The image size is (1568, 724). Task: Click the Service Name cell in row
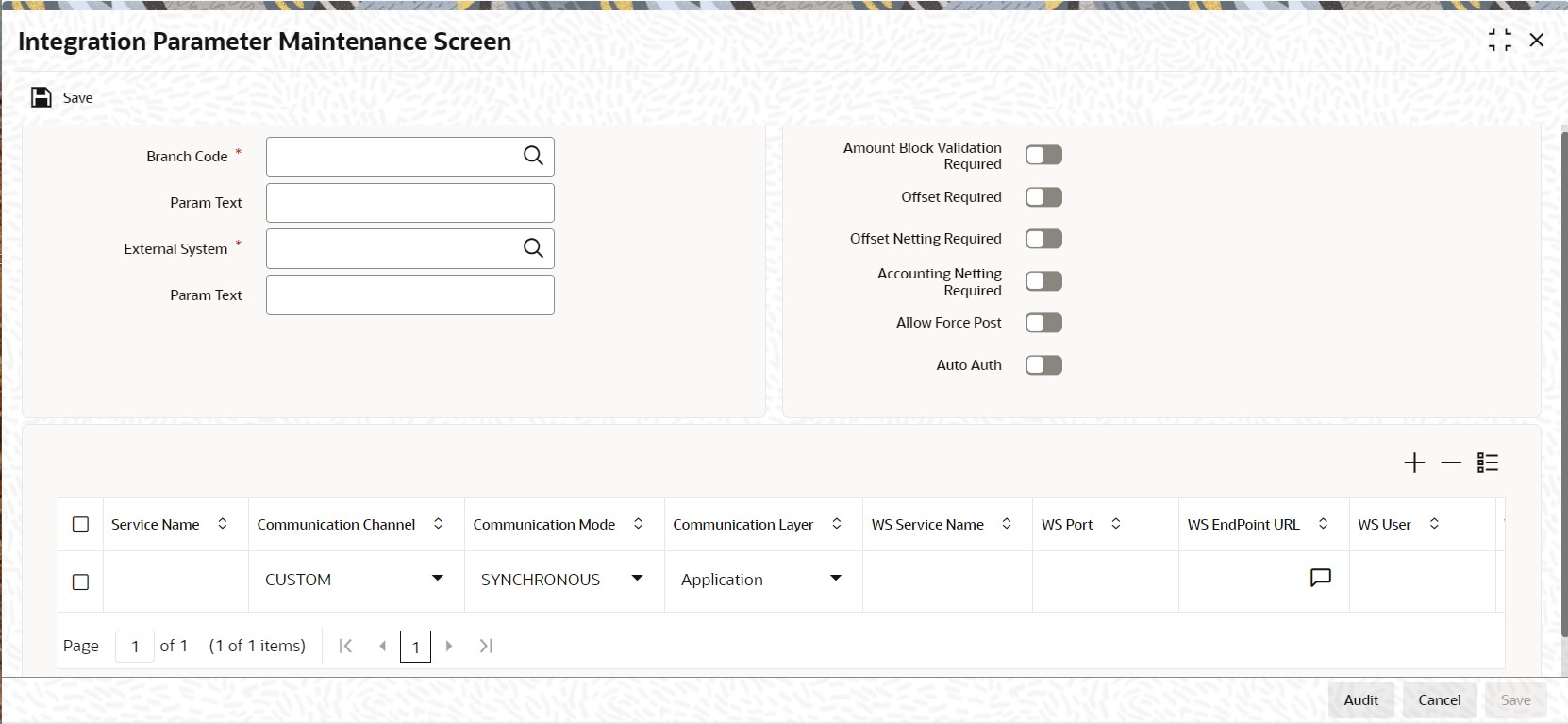pyautogui.click(x=175, y=581)
